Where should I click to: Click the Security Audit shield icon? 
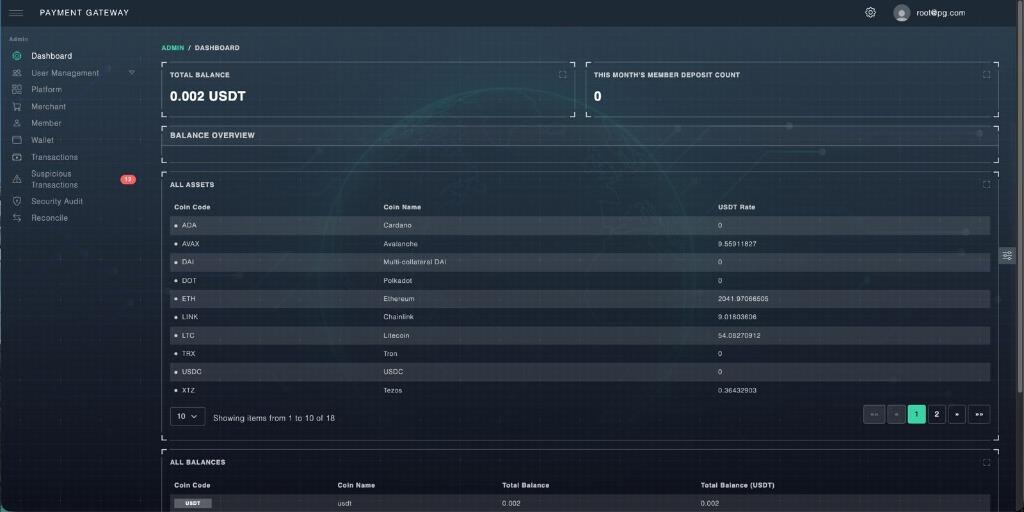(x=17, y=202)
